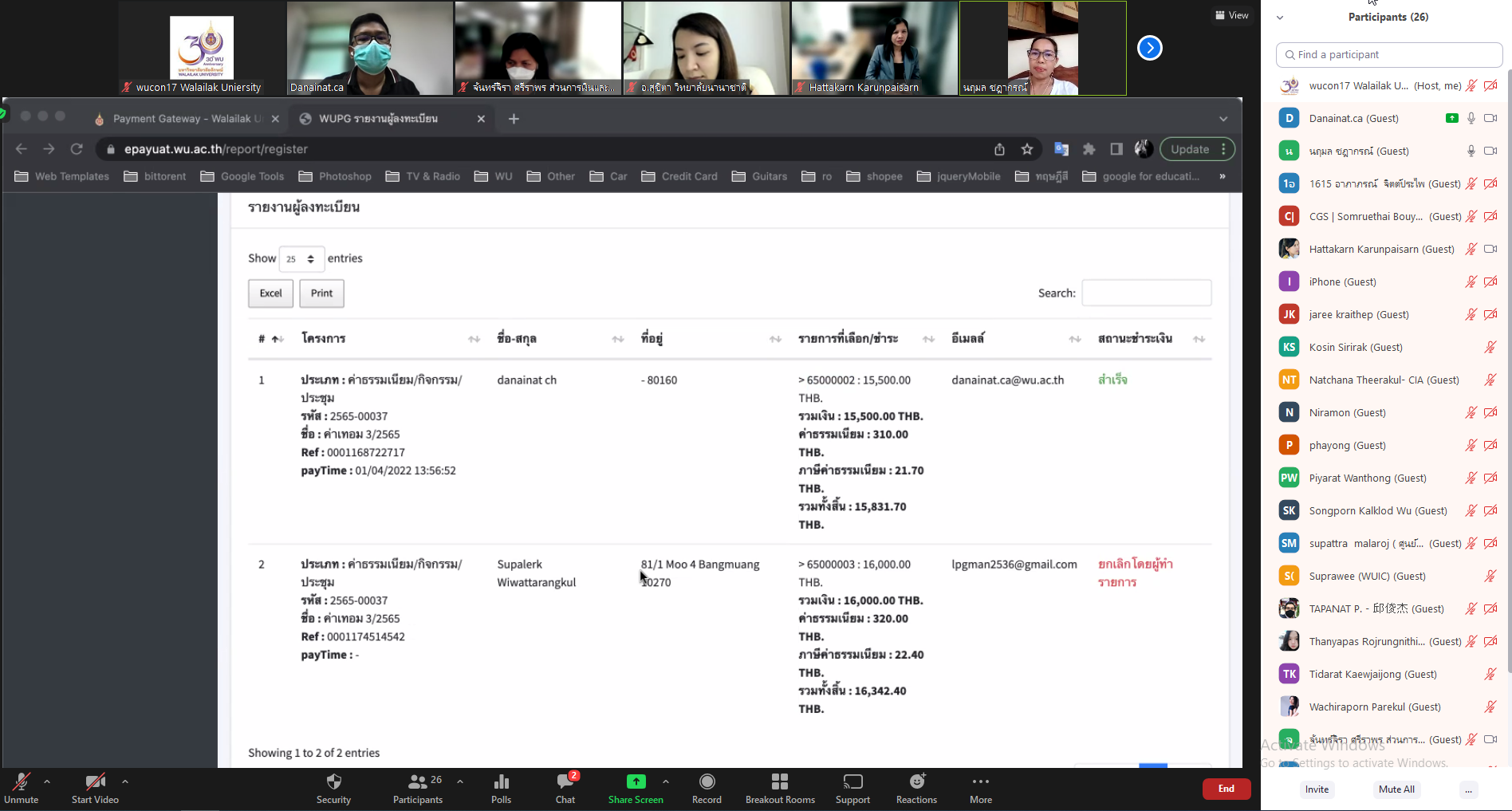Toggle Start Video camera
1512x811 pixels.
coord(95,782)
